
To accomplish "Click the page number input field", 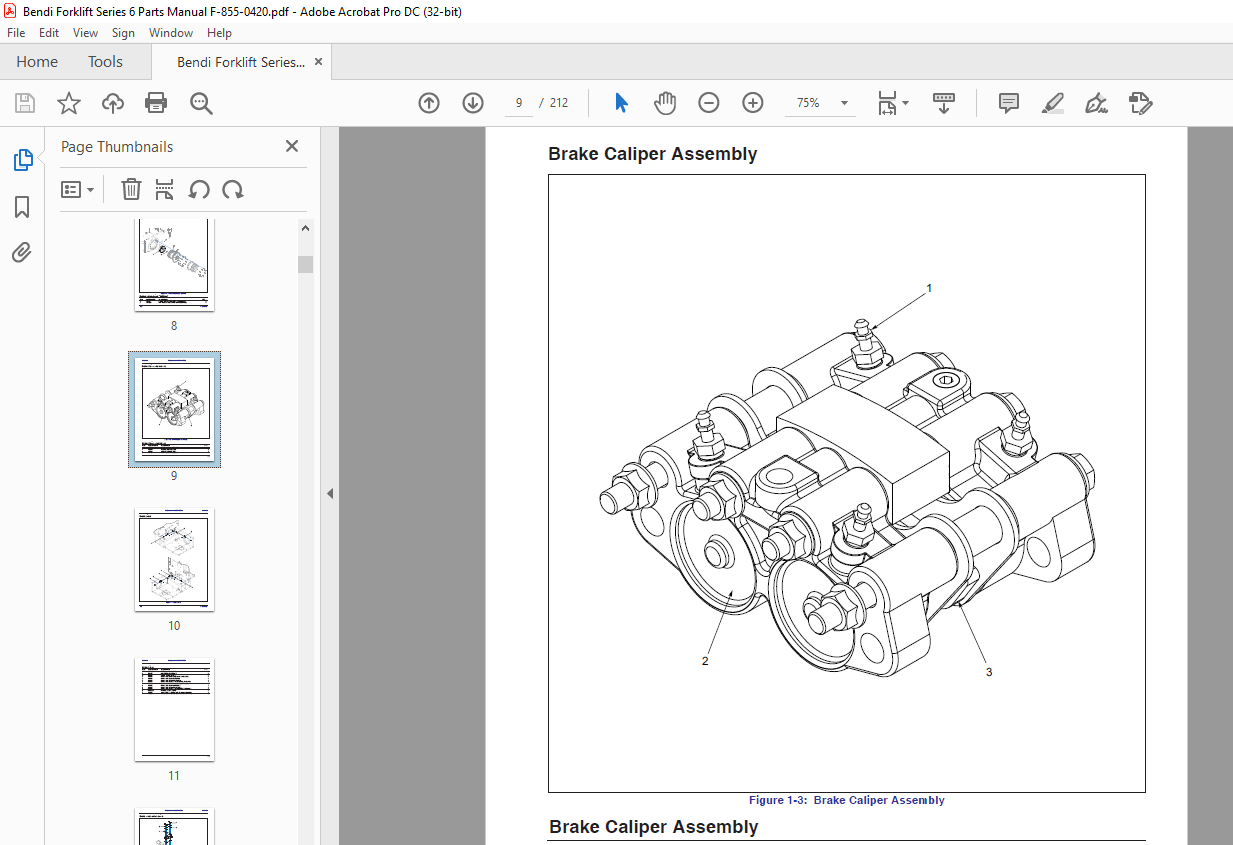I will coord(519,103).
